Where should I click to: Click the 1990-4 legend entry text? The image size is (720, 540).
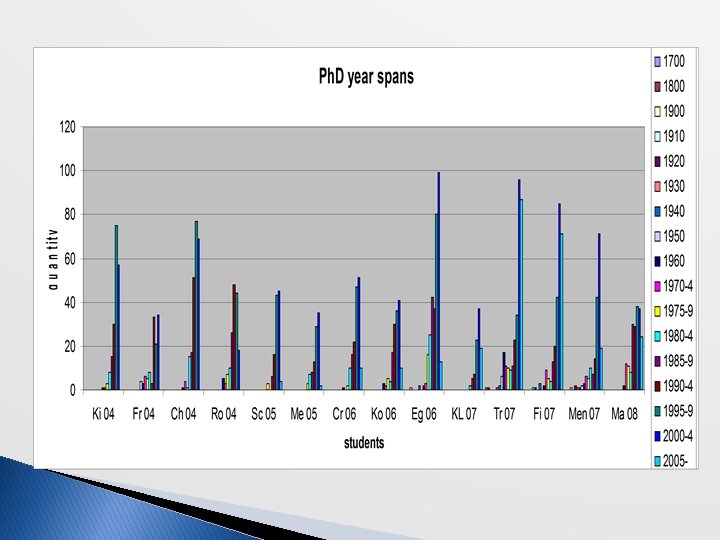click(x=678, y=386)
